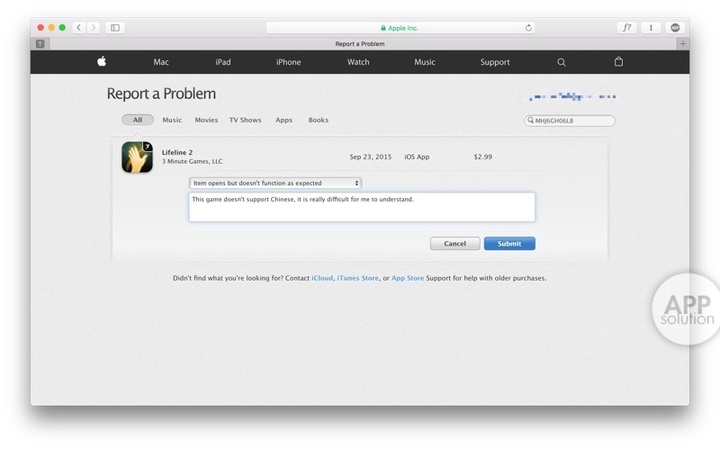Click the Apple logo in navigation bar

pyautogui.click(x=101, y=62)
